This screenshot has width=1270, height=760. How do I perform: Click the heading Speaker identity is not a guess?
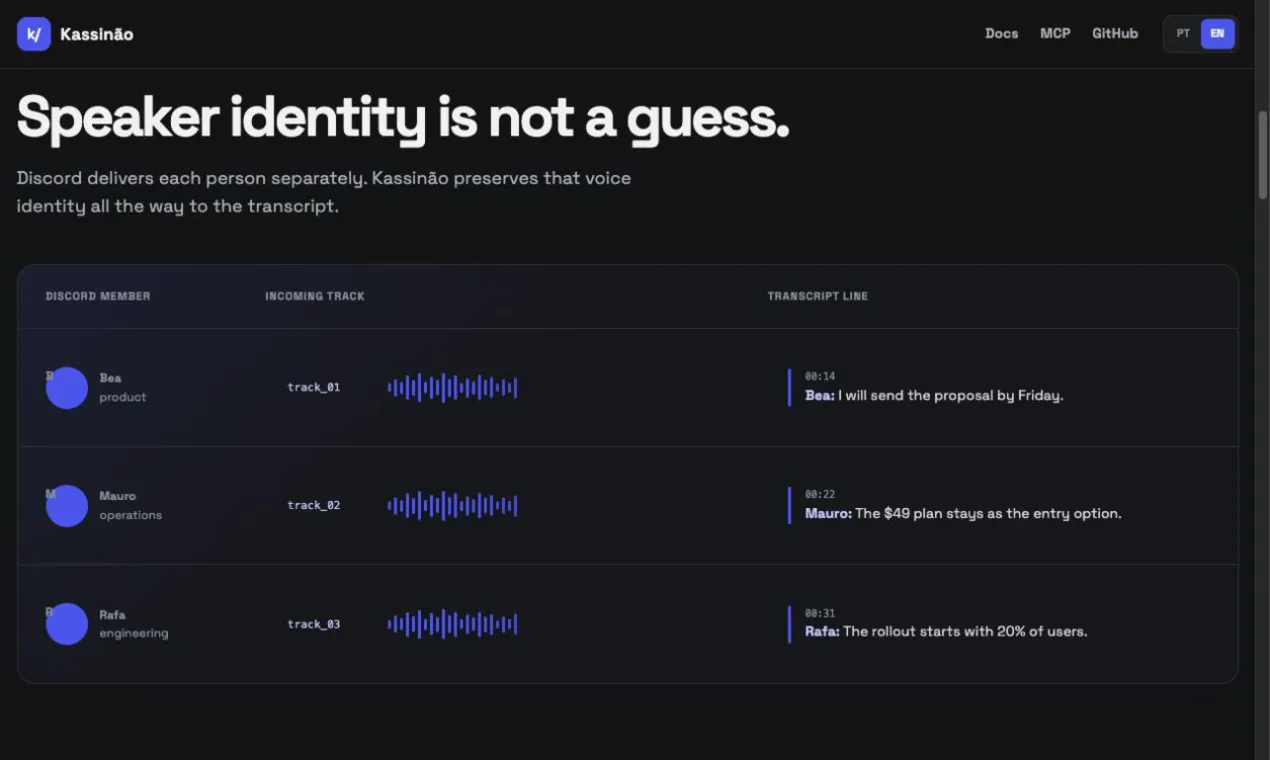[x=403, y=118]
